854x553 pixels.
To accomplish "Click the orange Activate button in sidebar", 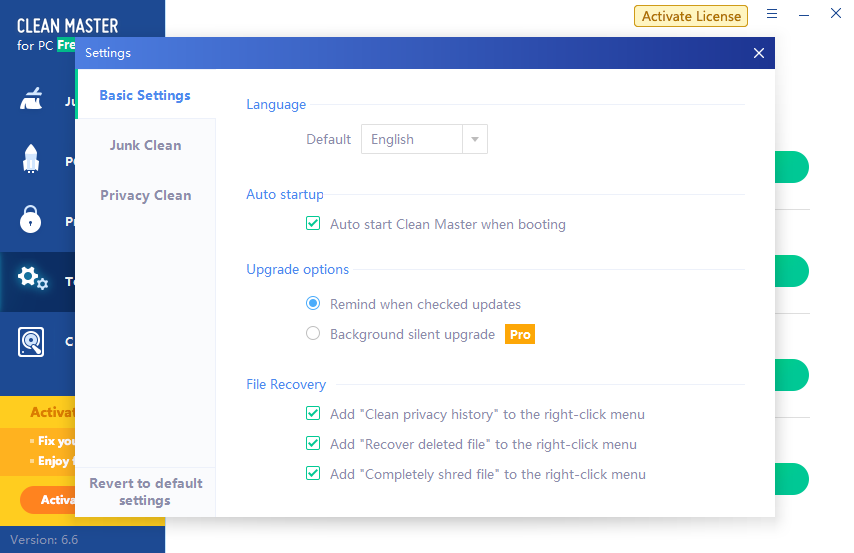I will tap(48, 500).
